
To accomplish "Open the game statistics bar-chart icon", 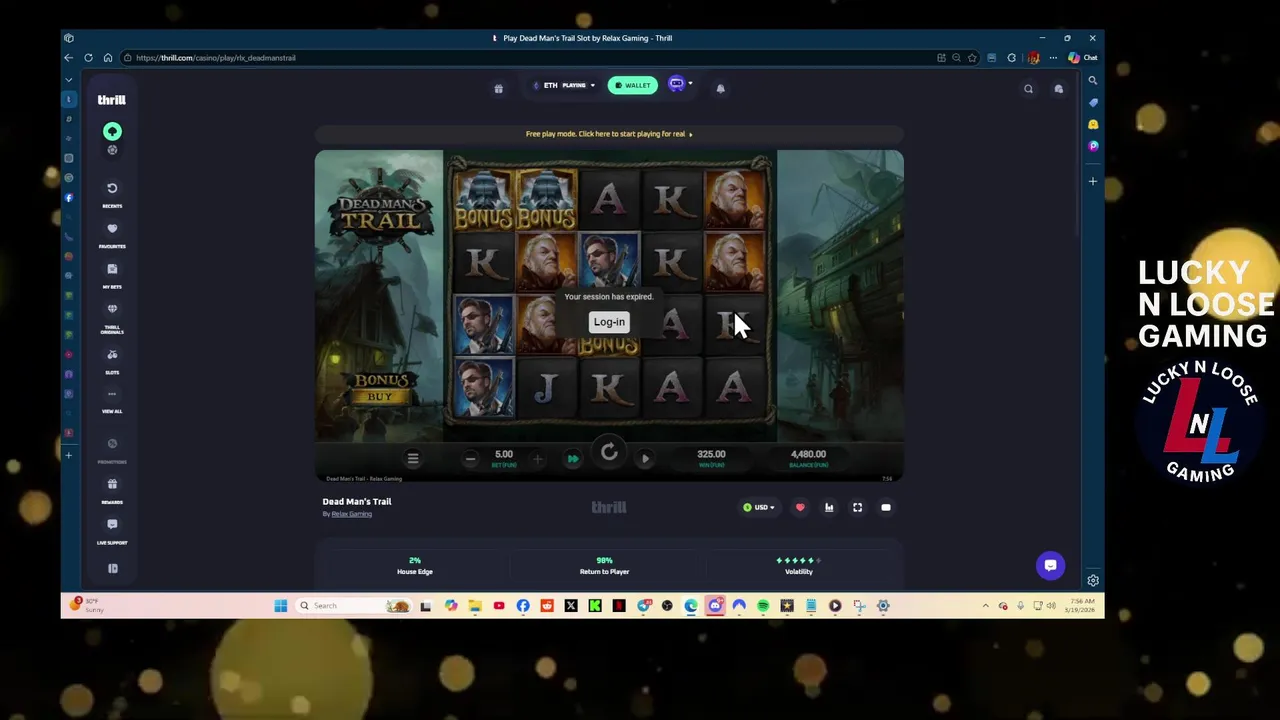I will pos(829,507).
